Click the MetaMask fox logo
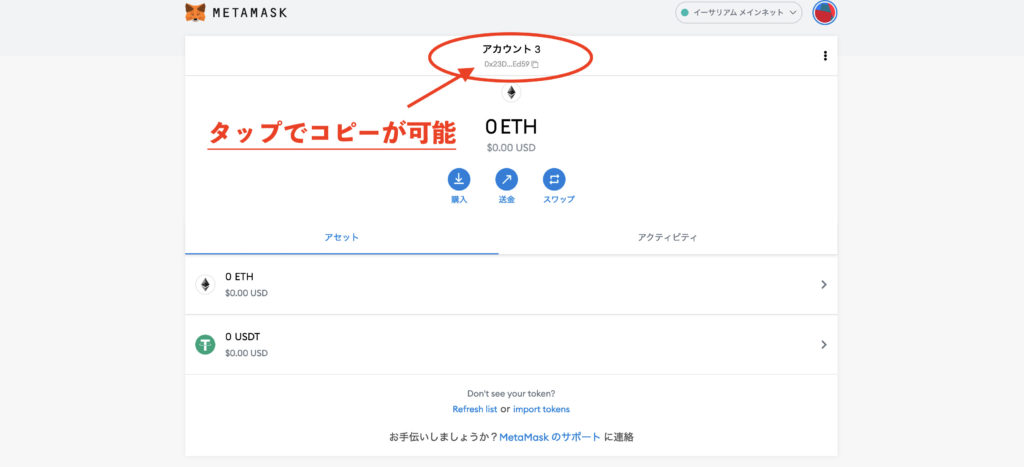Screen dimensions: 1024x467 [195, 12]
